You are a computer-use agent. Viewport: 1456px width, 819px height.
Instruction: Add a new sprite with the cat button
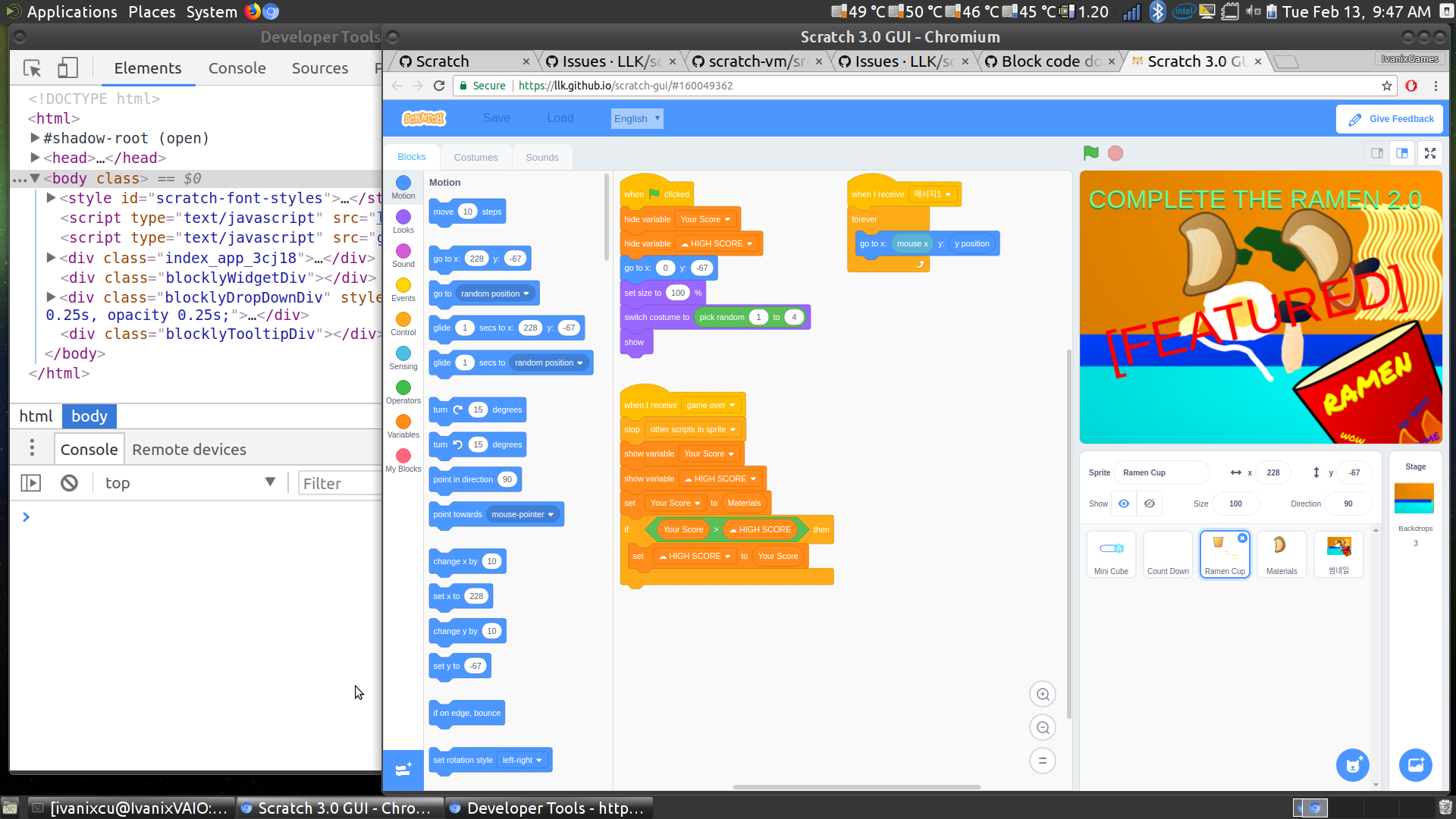1353,765
